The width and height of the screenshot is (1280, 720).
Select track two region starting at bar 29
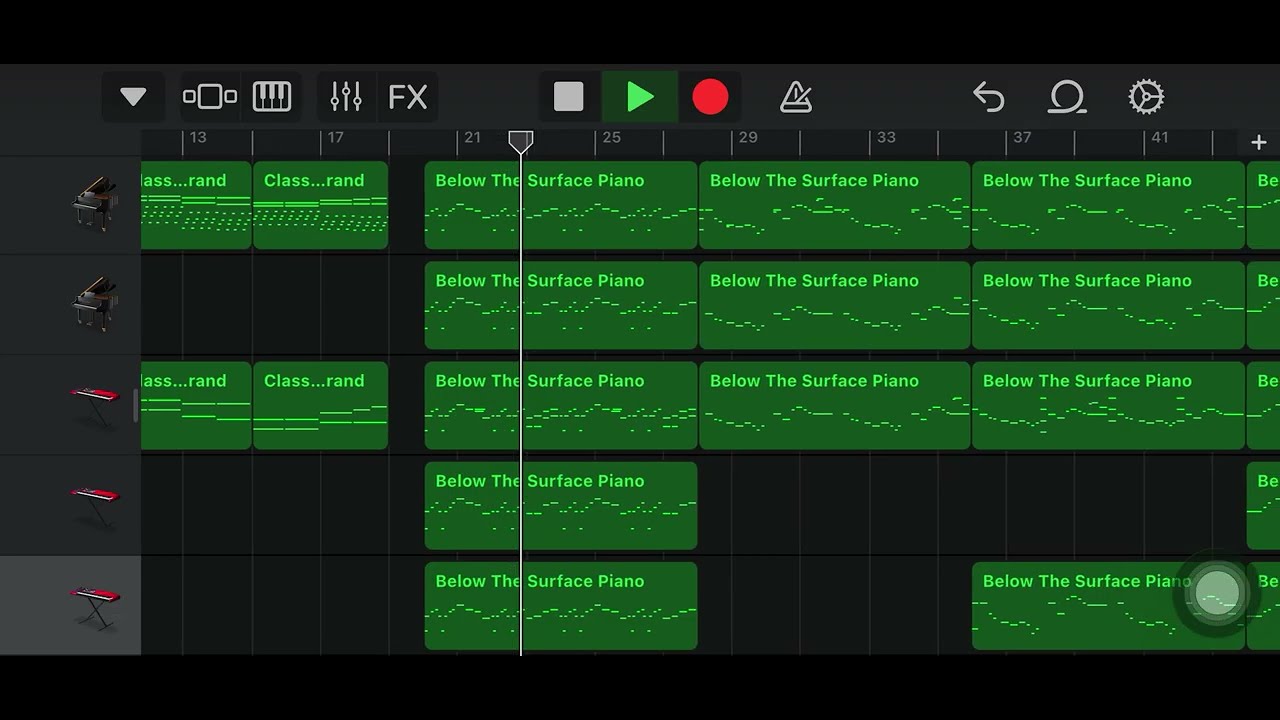834,305
